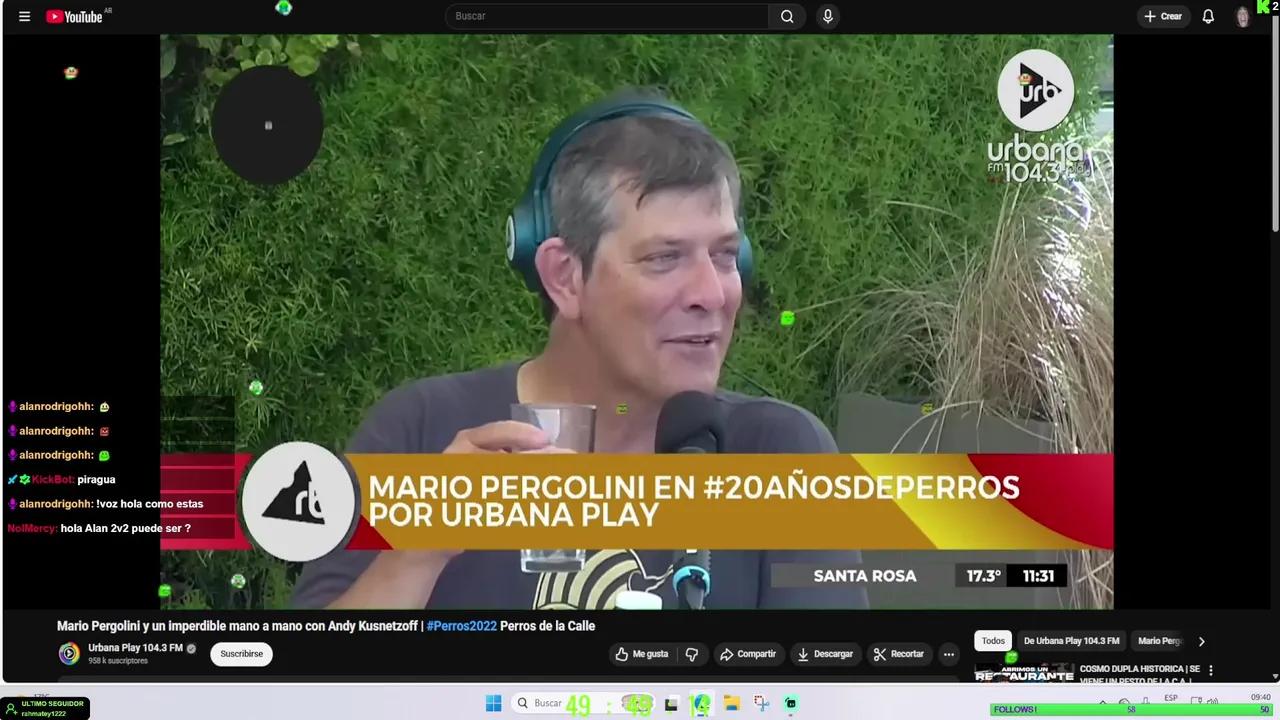The image size is (1280, 720).
Task: Click the '!voz hola como estas' chat message
Action: click(149, 504)
